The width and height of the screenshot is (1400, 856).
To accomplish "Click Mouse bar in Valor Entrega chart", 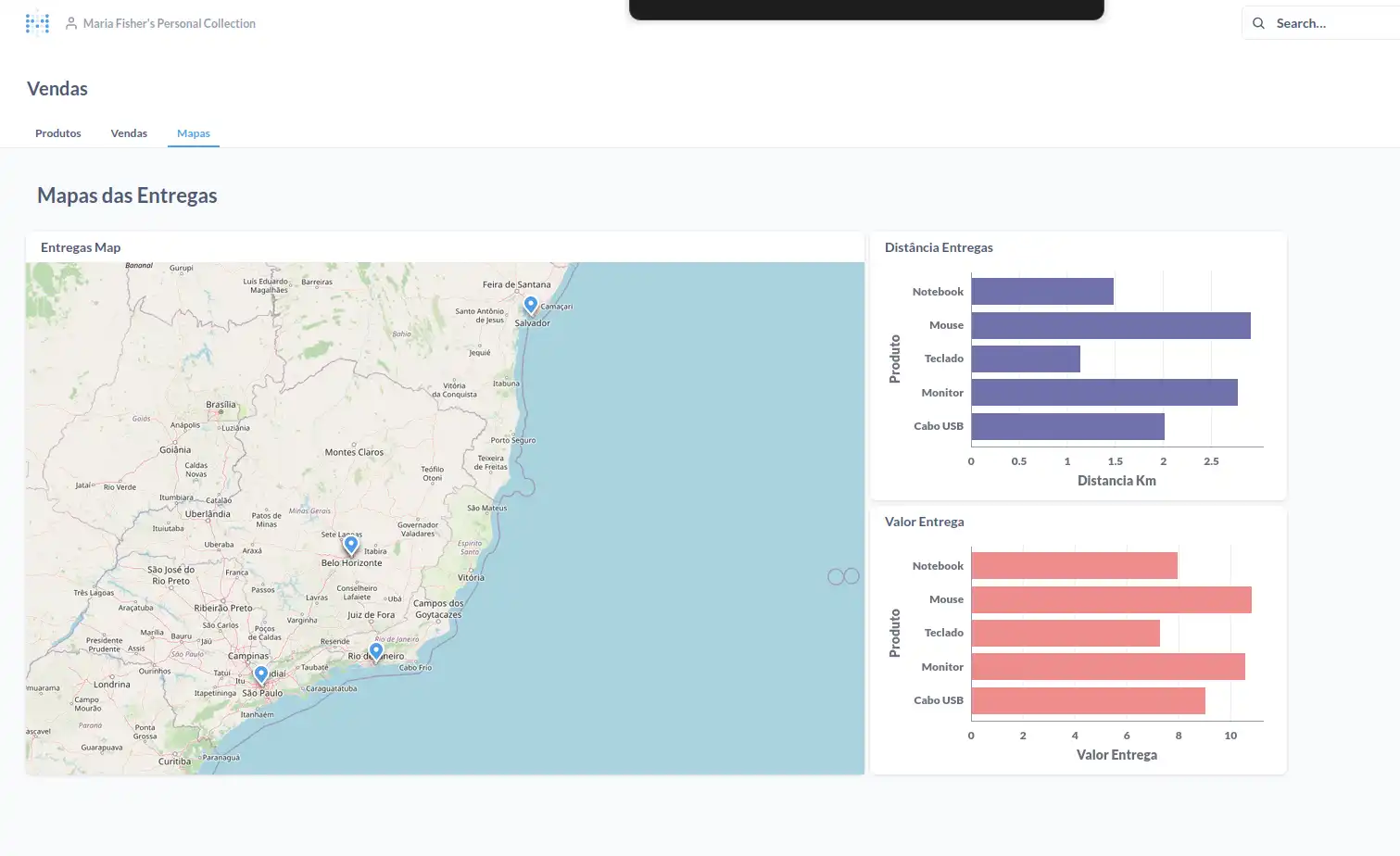I will tap(1112, 599).
